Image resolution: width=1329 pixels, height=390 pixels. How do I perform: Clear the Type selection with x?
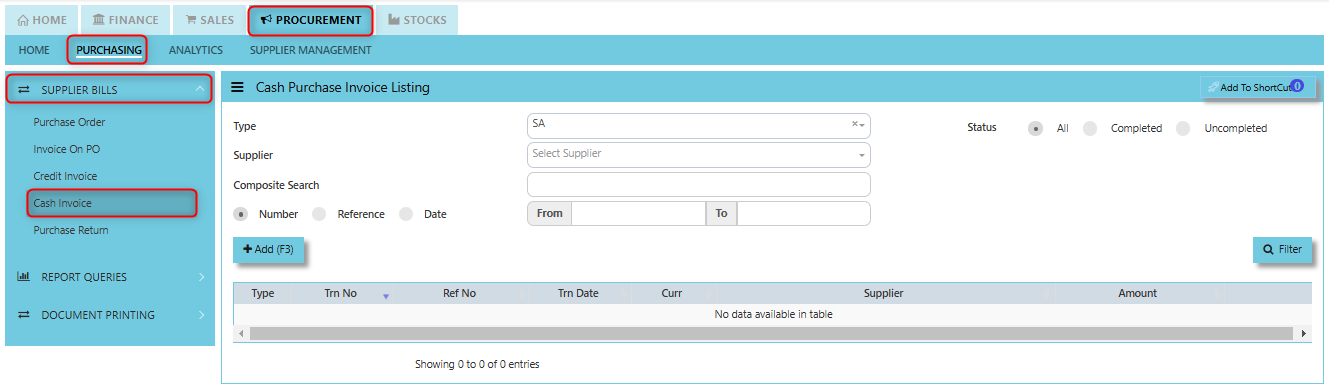click(854, 125)
